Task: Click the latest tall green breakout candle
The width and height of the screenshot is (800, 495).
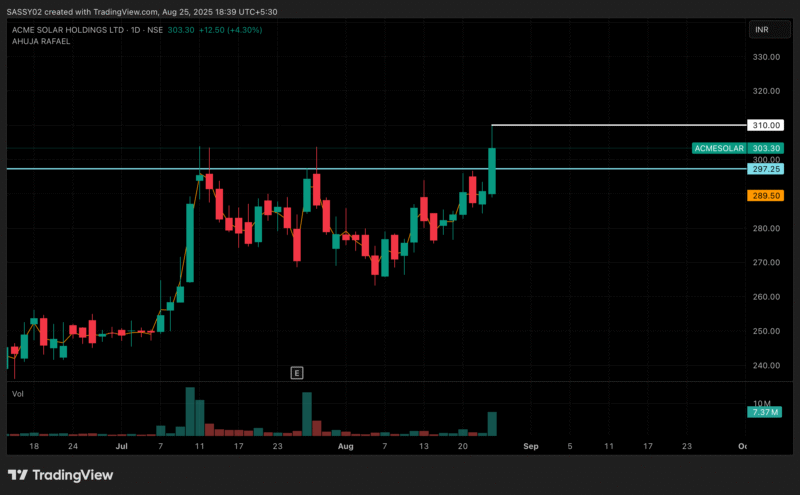Action: [492, 170]
